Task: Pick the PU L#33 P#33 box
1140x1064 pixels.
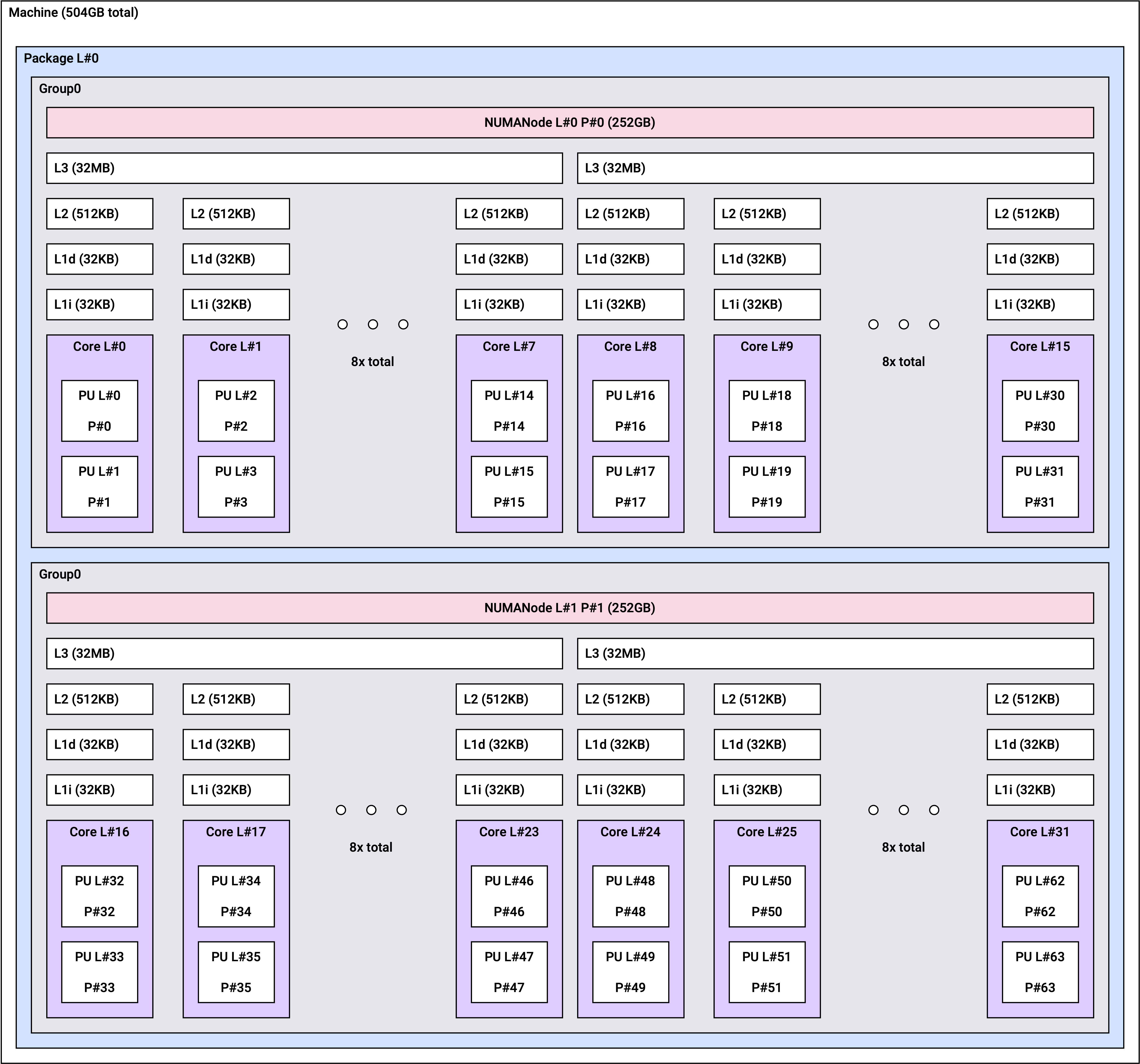Action: tap(100, 972)
